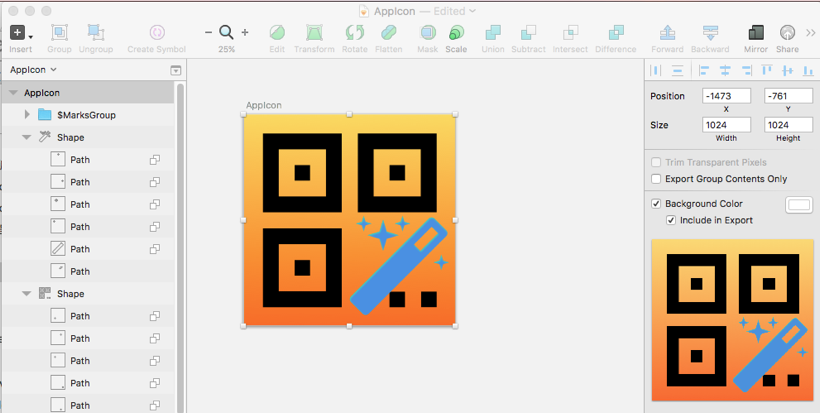Viewport: 820px width, 413px height.
Task: Select the Transform tool
Action: [x=314, y=33]
